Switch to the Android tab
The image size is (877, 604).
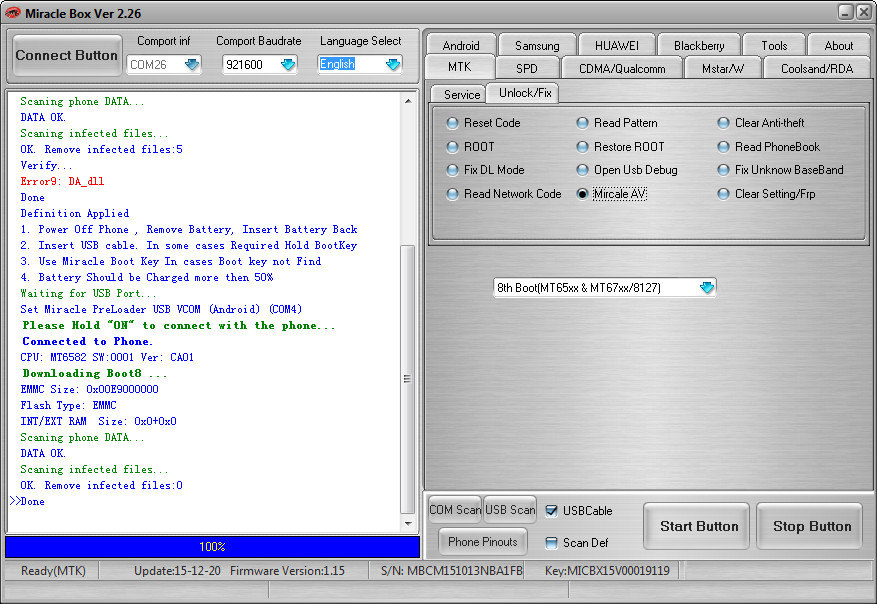pos(461,45)
